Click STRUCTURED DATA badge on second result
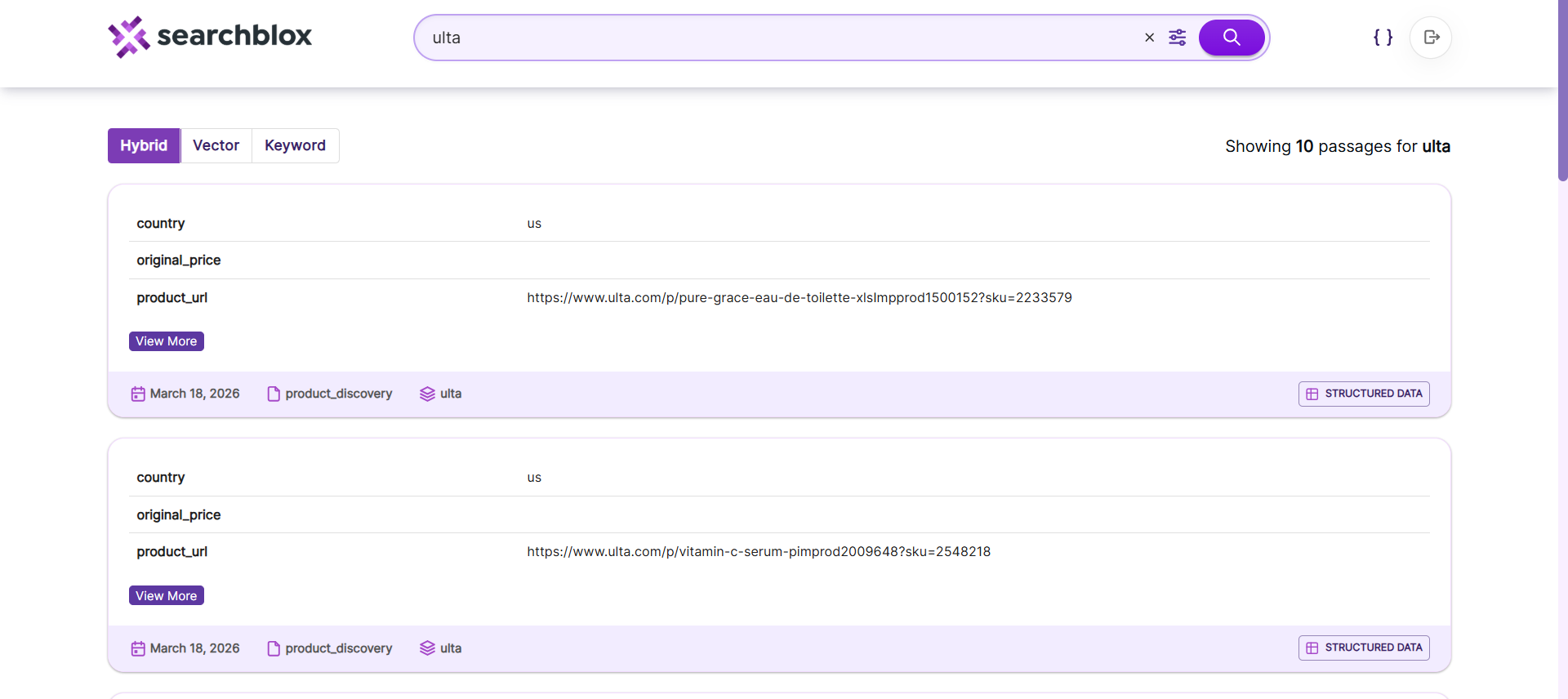The width and height of the screenshot is (1568, 699). 1364,648
